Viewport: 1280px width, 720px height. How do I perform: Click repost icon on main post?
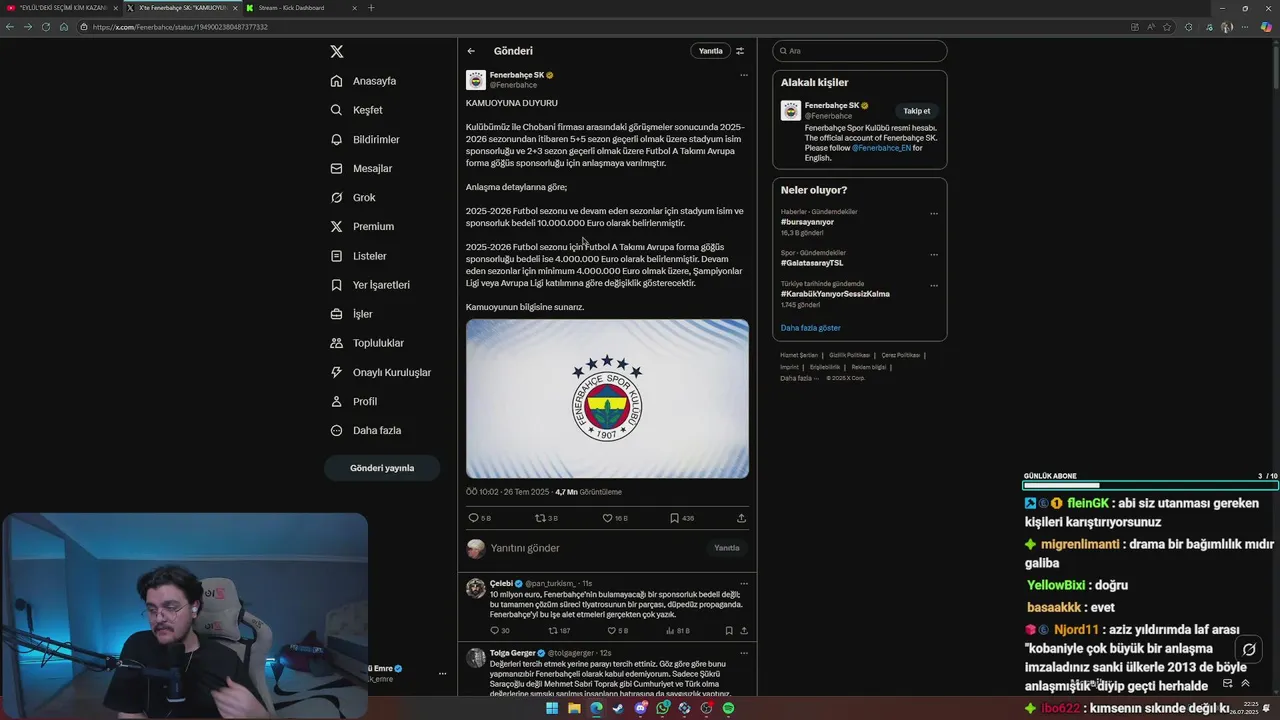540,518
